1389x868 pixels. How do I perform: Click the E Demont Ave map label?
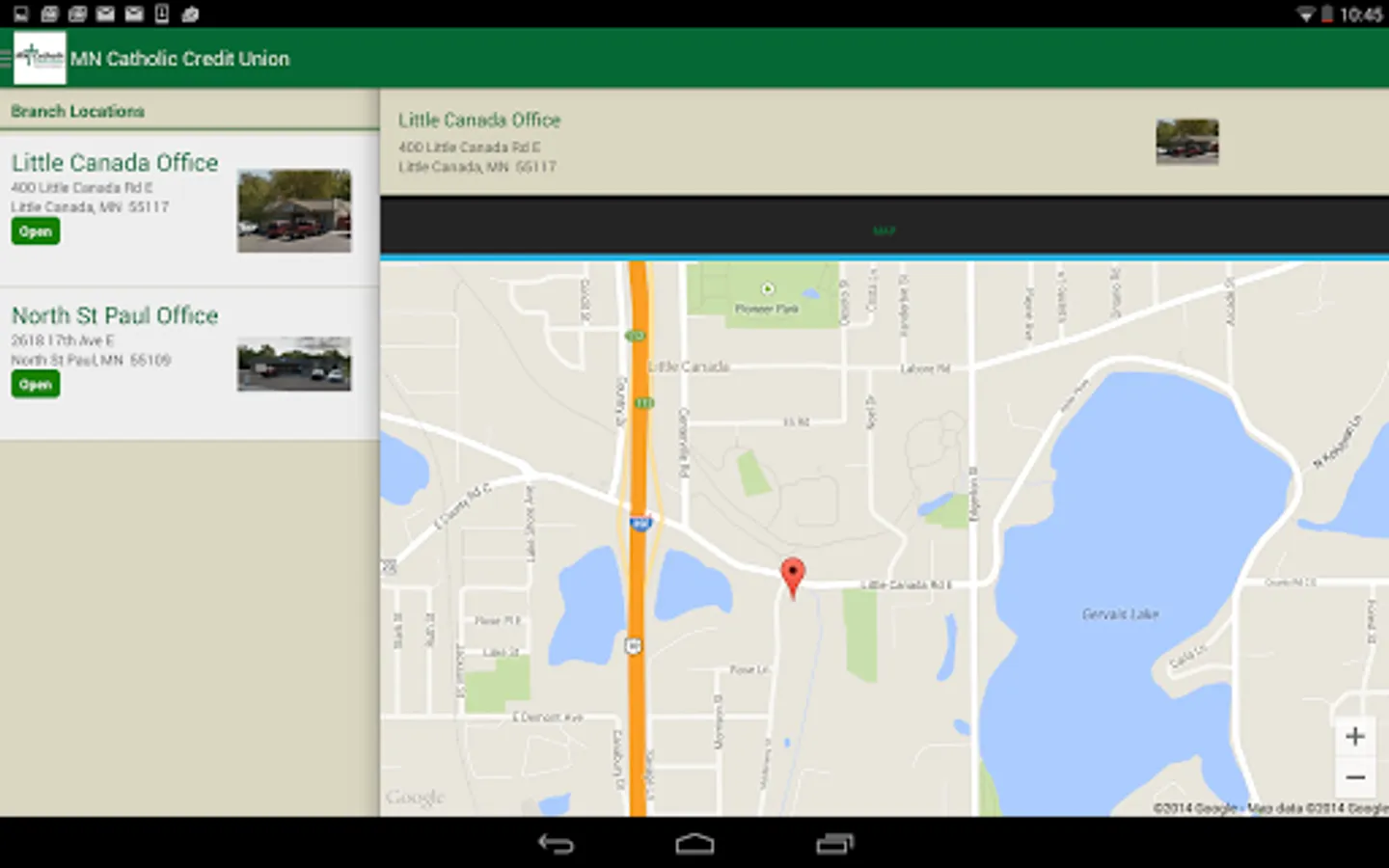click(x=548, y=717)
